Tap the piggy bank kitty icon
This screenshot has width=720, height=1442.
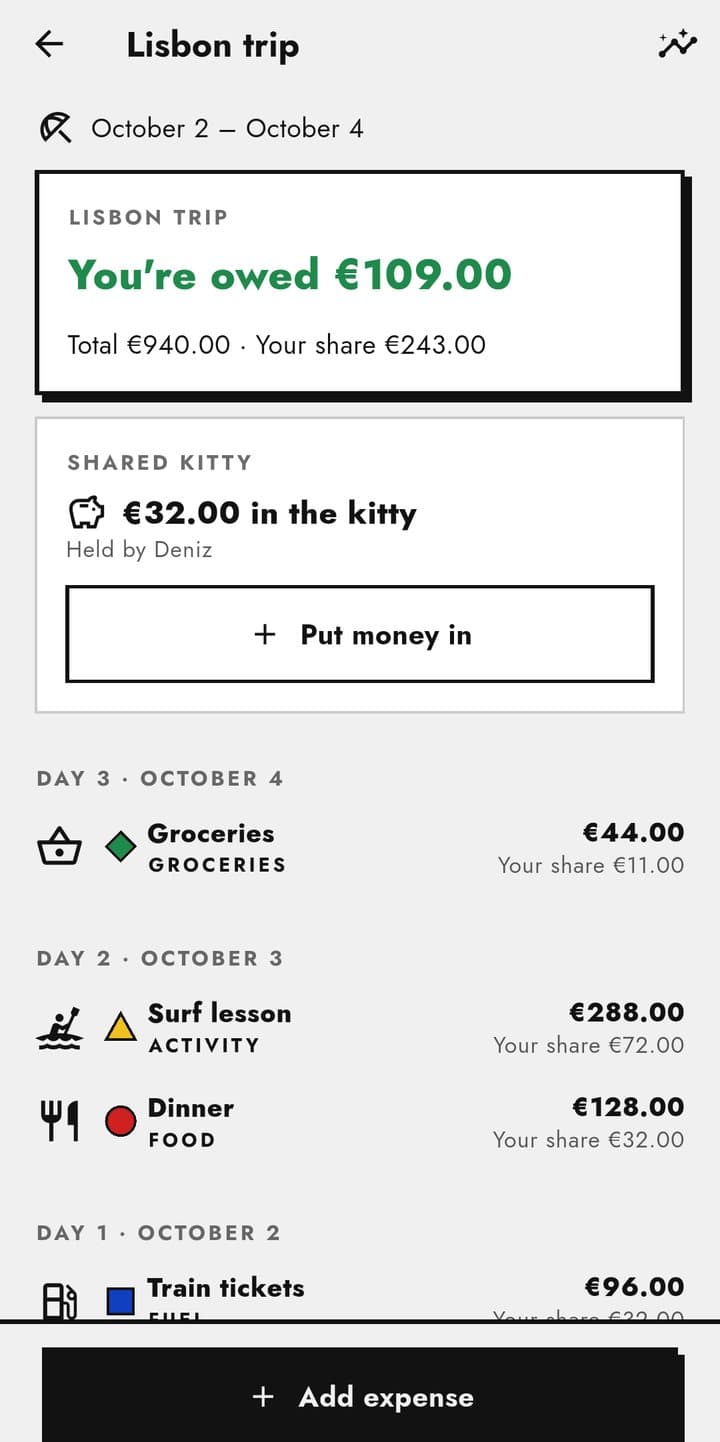click(86, 513)
